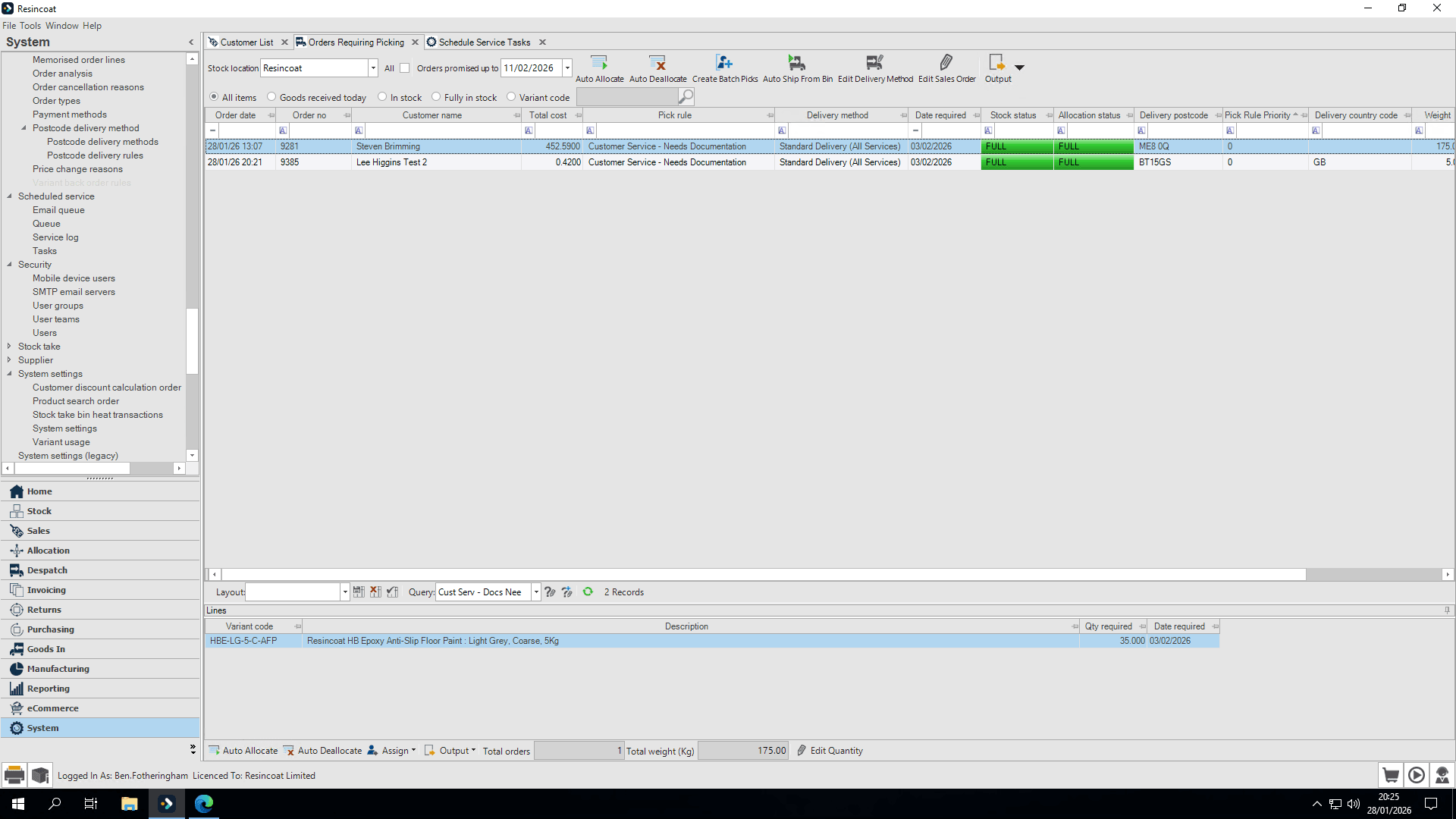
Task: Select the All items radio button
Action: 214,97
